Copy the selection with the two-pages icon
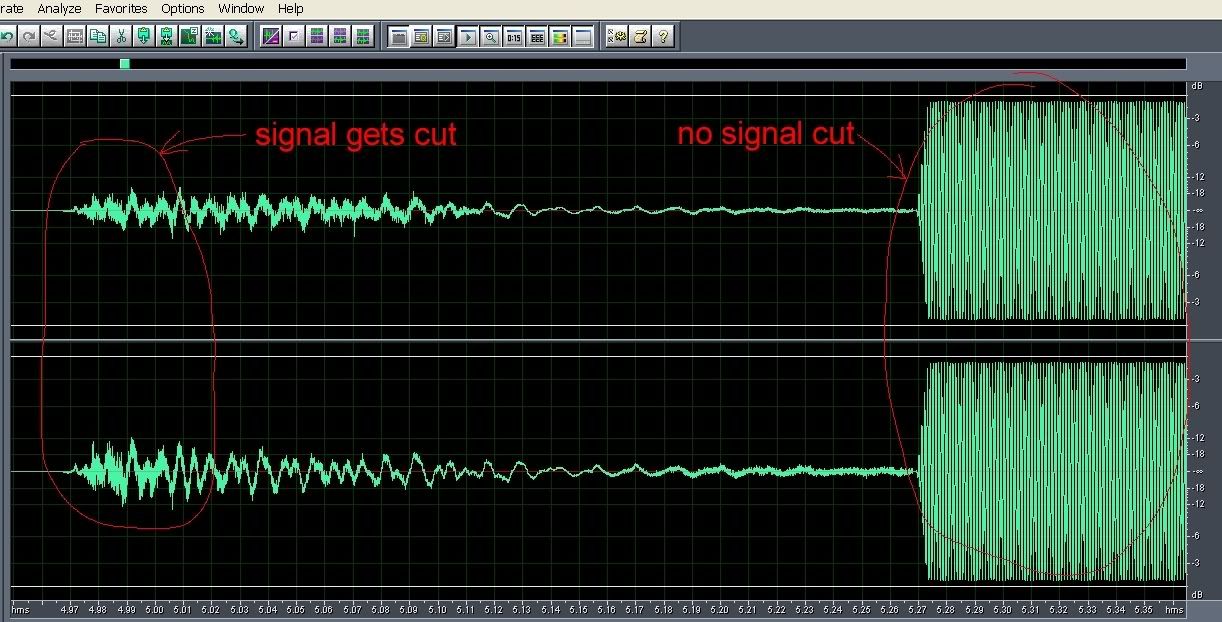Image resolution: width=1222 pixels, height=622 pixels. pos(98,37)
